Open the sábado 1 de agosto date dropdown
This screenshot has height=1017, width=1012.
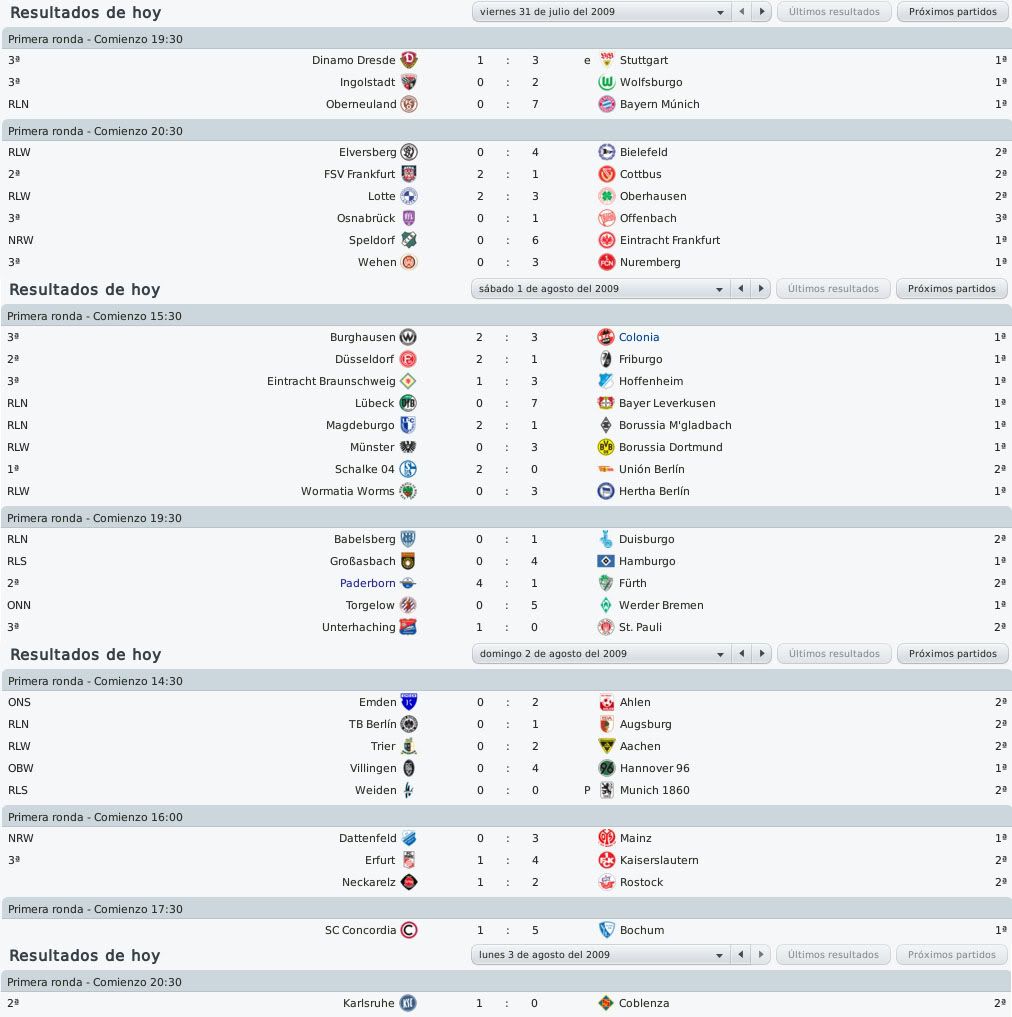point(600,289)
